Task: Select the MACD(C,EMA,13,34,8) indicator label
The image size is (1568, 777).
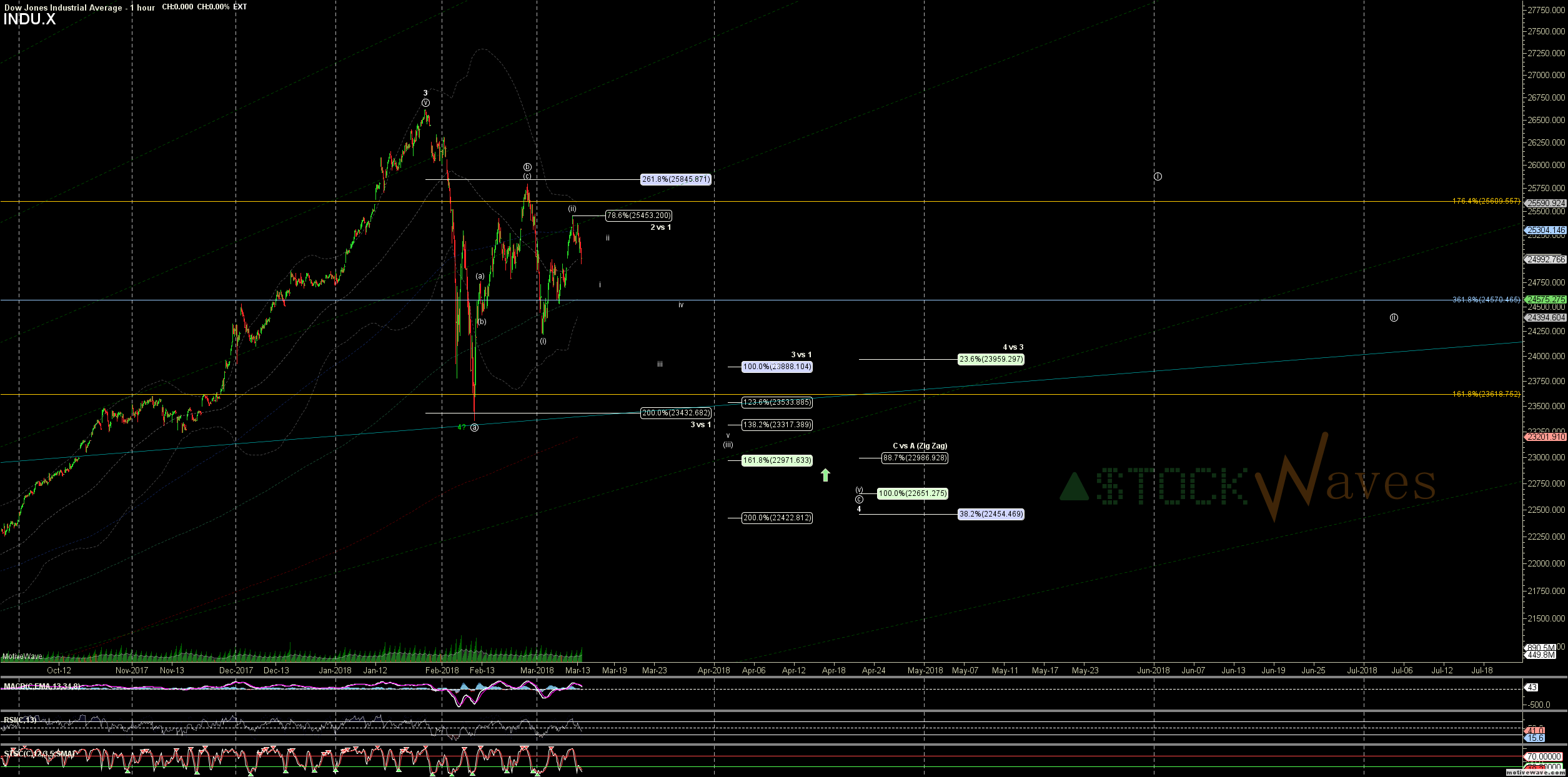Action: 42,686
